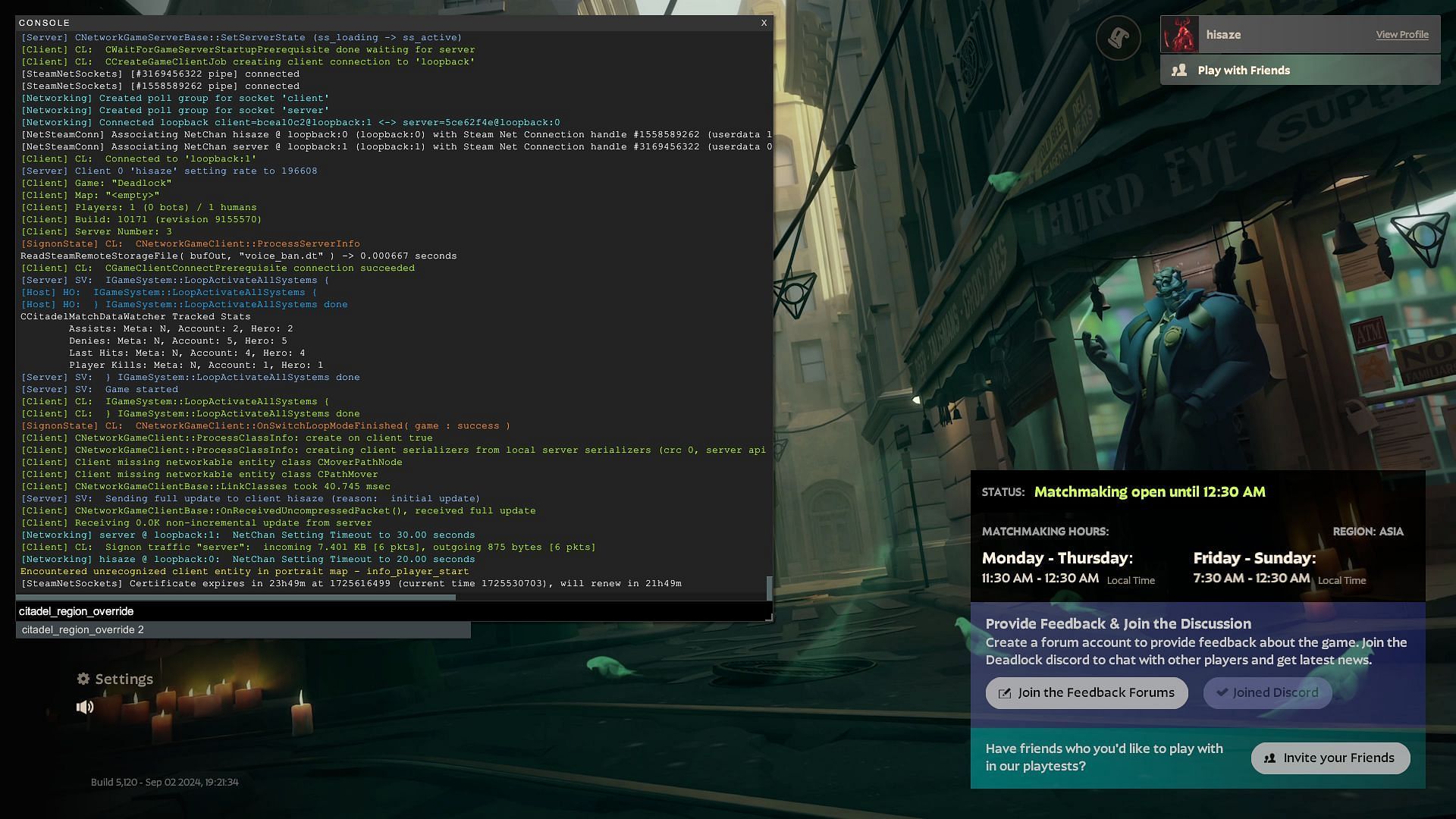Click console line about SteamNetSockets Certificate expires
Screen dimensions: 1456x819
[x=351, y=583]
